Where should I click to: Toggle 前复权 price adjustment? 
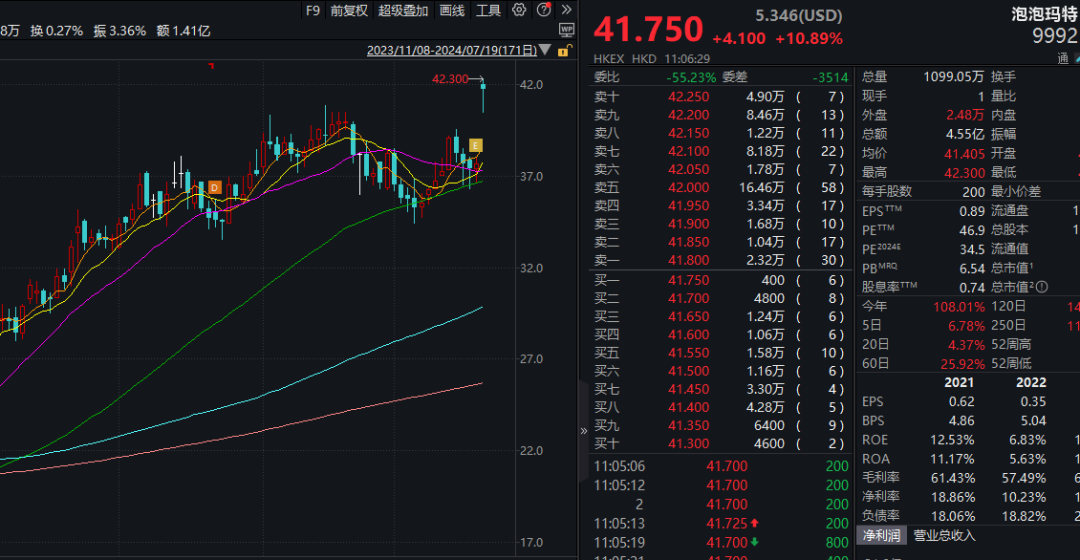[349, 11]
